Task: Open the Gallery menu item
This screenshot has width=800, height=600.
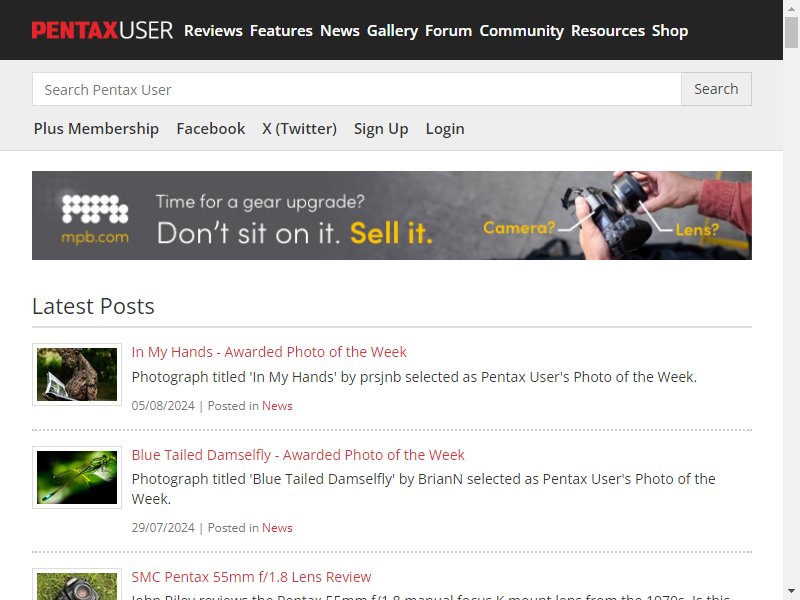Action: (392, 31)
